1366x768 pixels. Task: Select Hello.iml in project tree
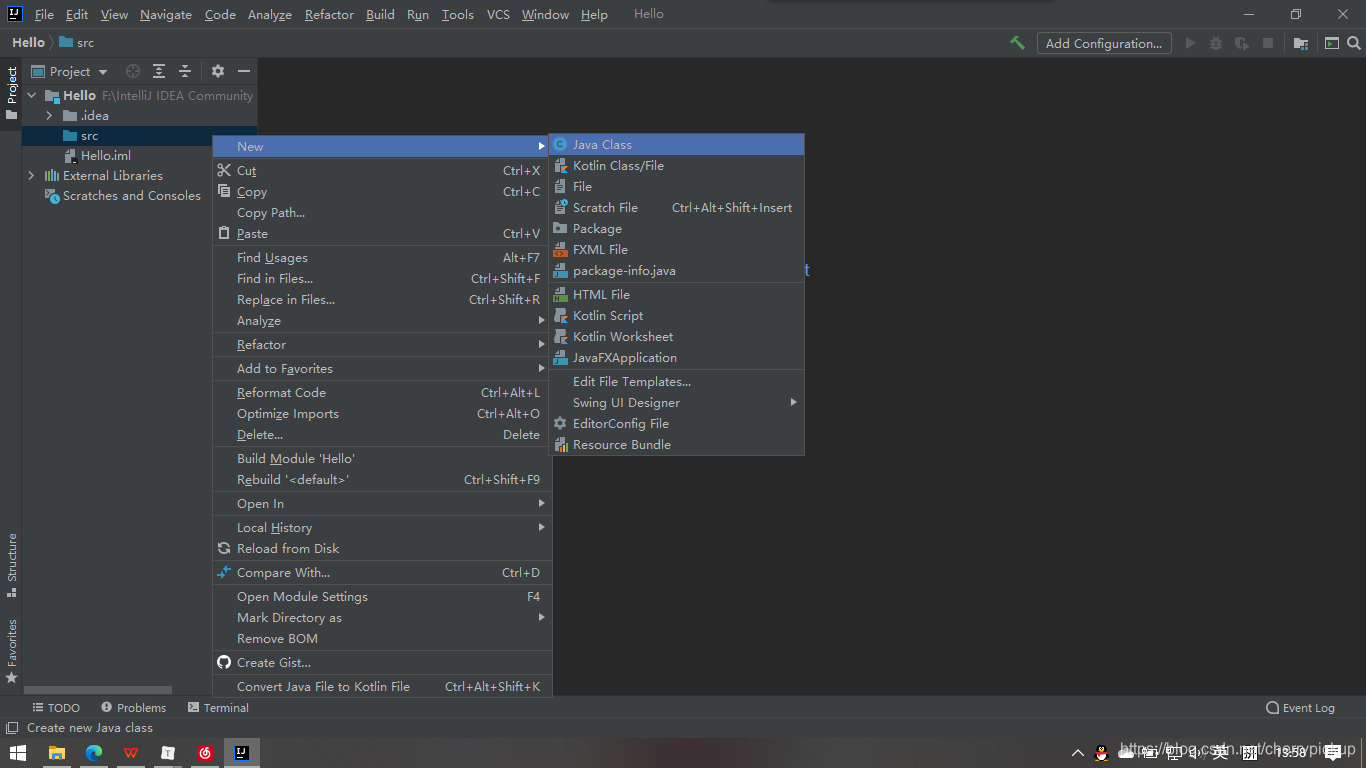click(x=106, y=155)
